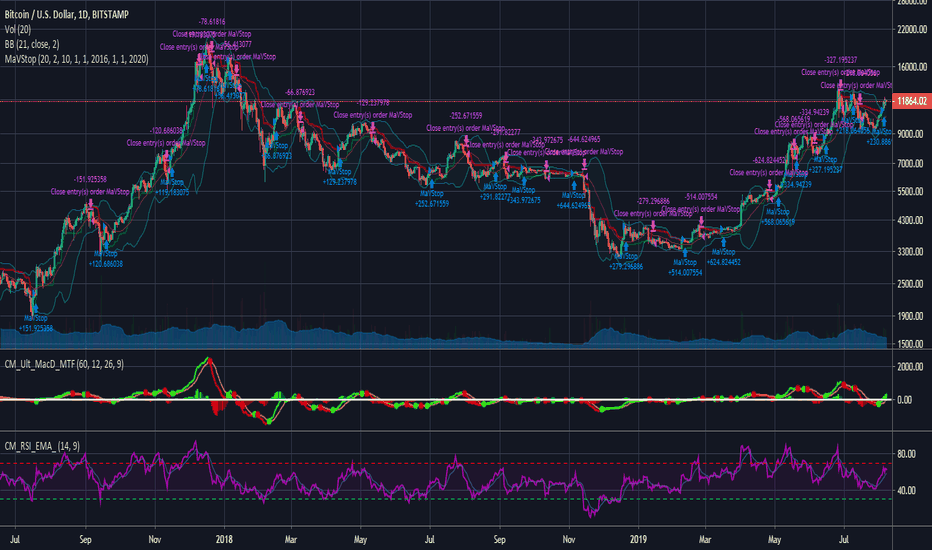Click the 9000.00 price axis value
The image size is (932, 550).
[912, 134]
